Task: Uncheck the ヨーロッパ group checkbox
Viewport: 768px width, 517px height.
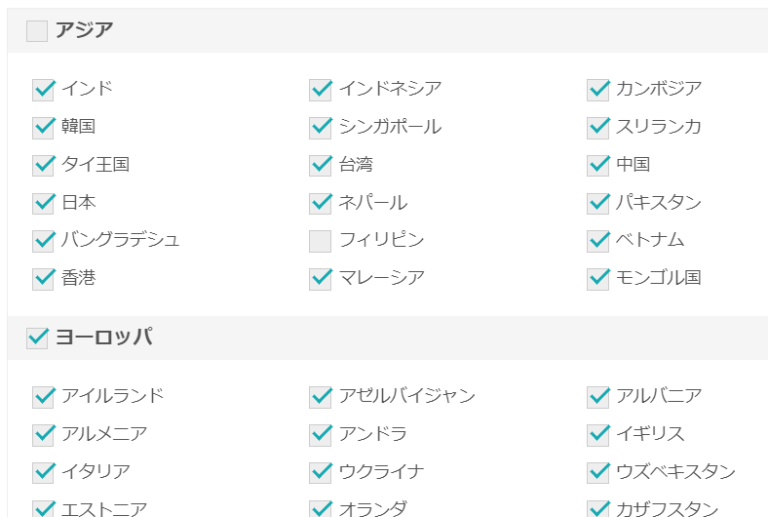Action: pyautogui.click(x=37, y=338)
